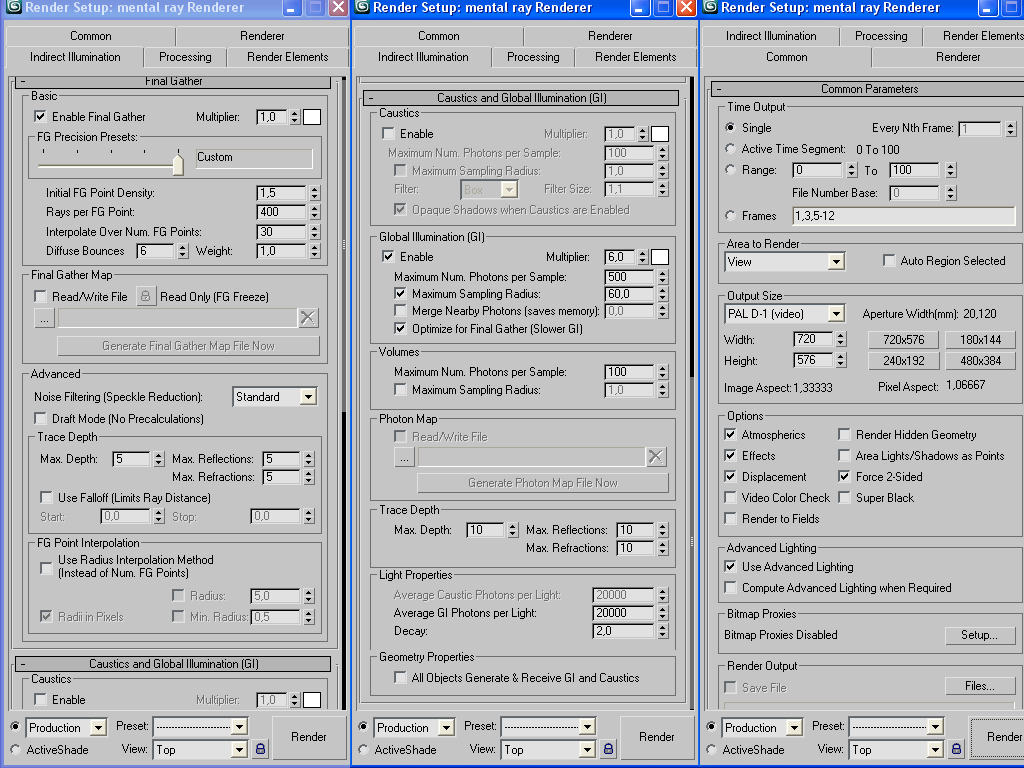The width and height of the screenshot is (1024, 768).
Task: Collapse the Final Gather rollout minus button
Action: [23, 81]
